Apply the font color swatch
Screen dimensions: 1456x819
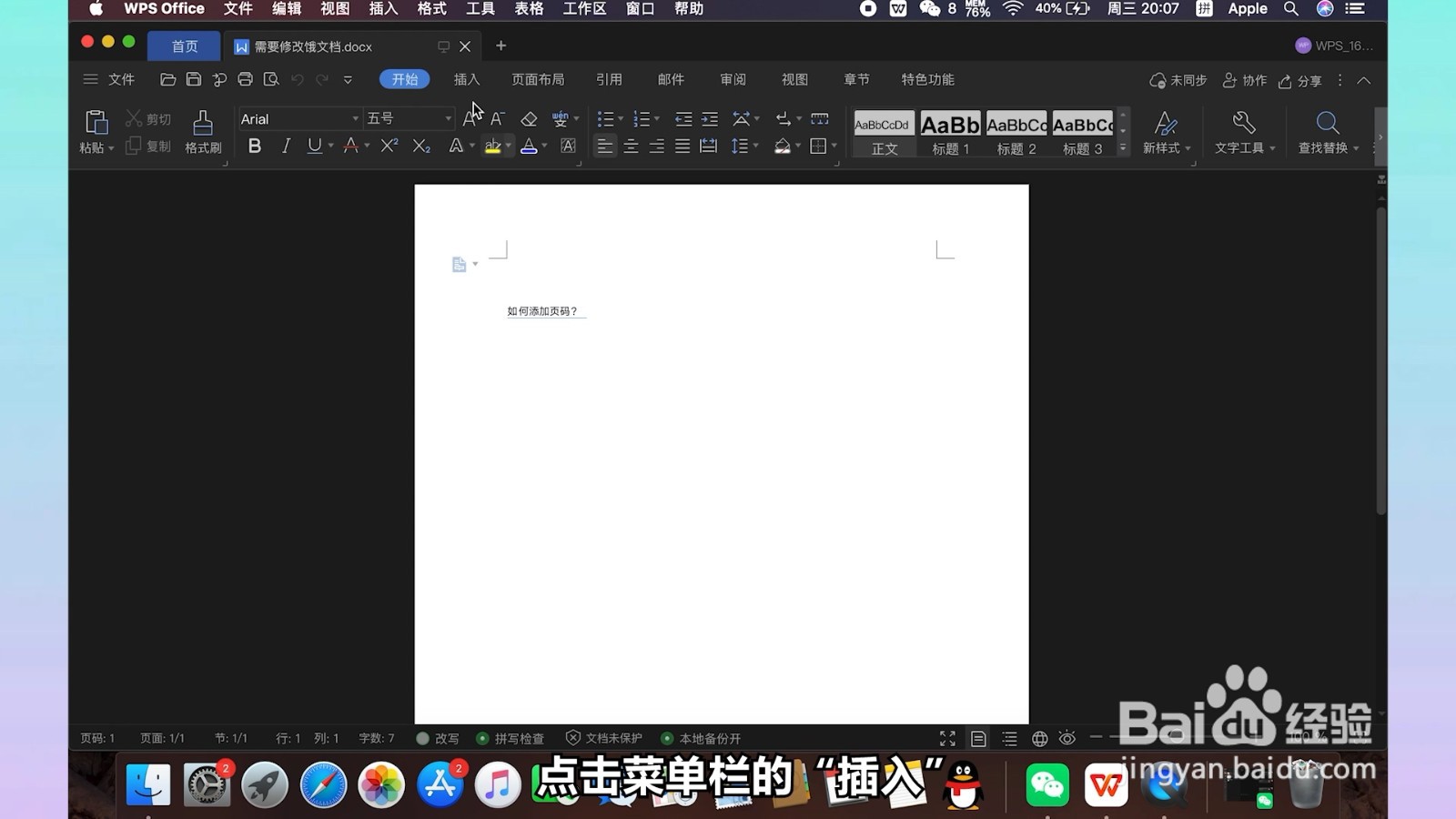[529, 146]
